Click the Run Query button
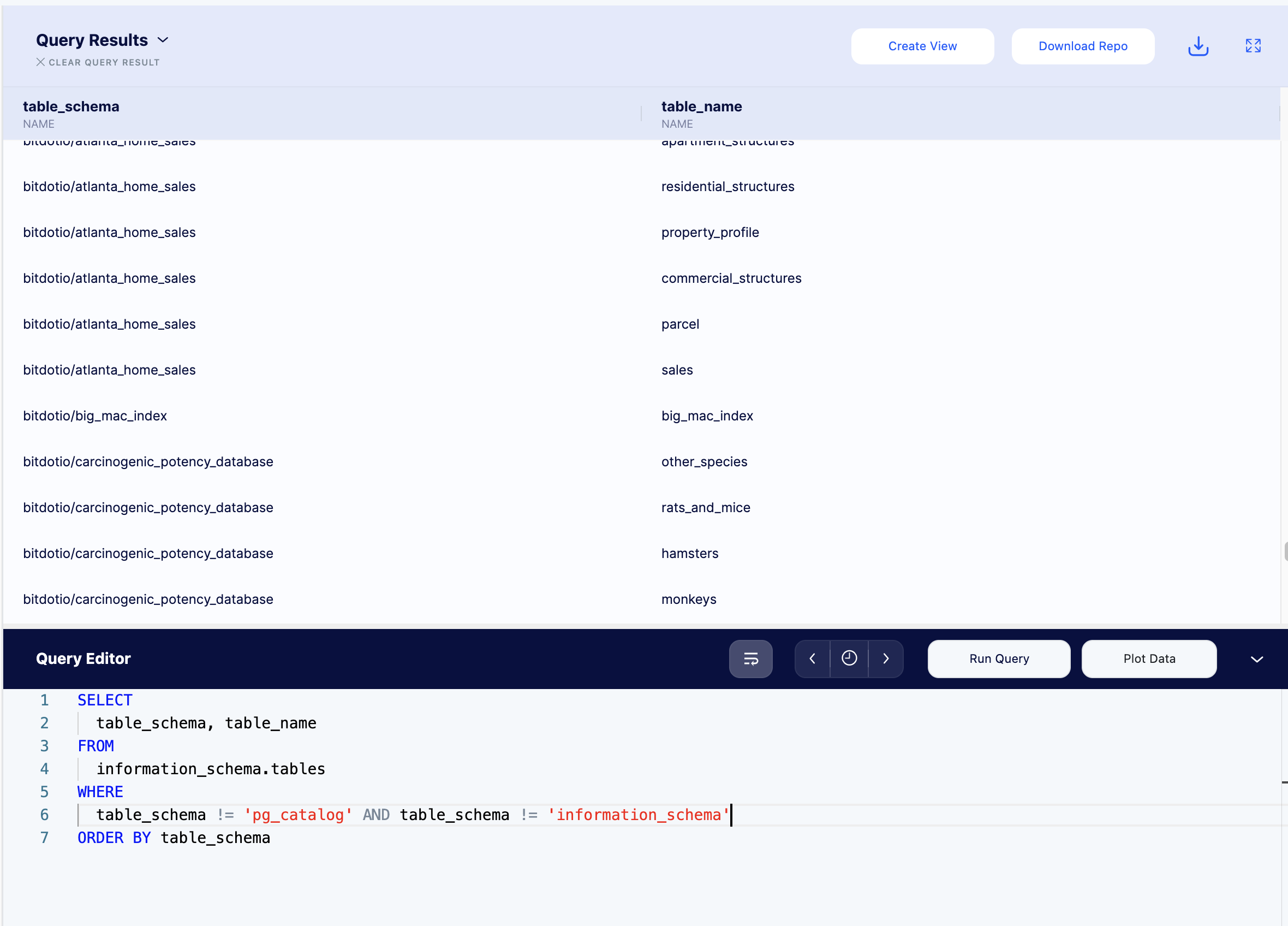Image resolution: width=1288 pixels, height=926 pixels. [x=998, y=658]
